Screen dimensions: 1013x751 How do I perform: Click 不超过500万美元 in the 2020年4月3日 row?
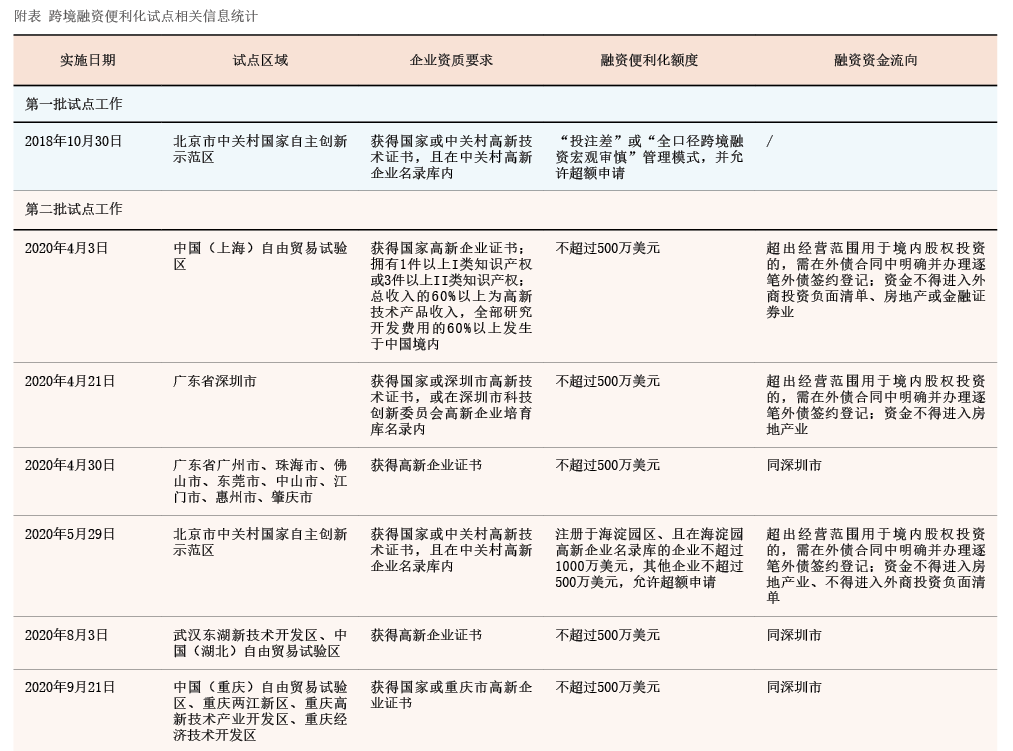click(608, 248)
